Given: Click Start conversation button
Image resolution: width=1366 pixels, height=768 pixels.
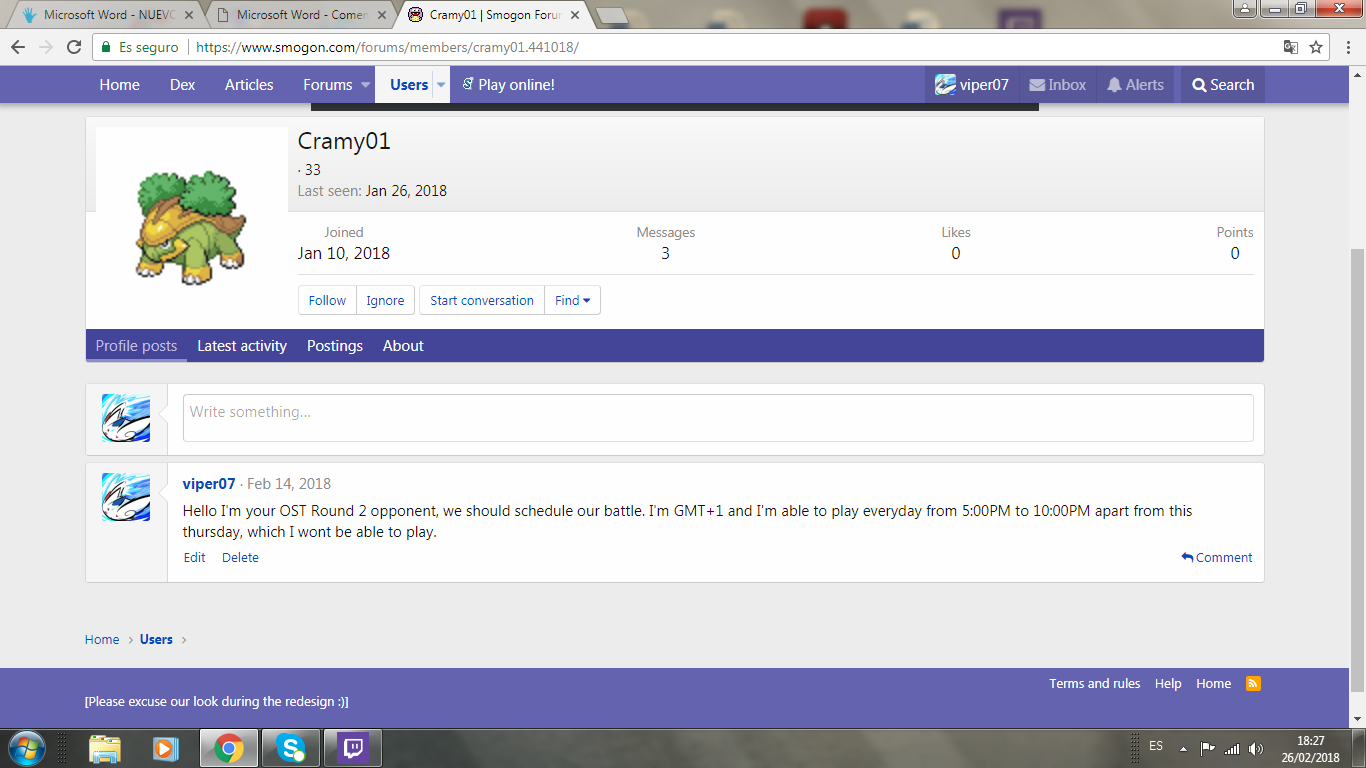Looking at the screenshot, I should coord(482,300).
